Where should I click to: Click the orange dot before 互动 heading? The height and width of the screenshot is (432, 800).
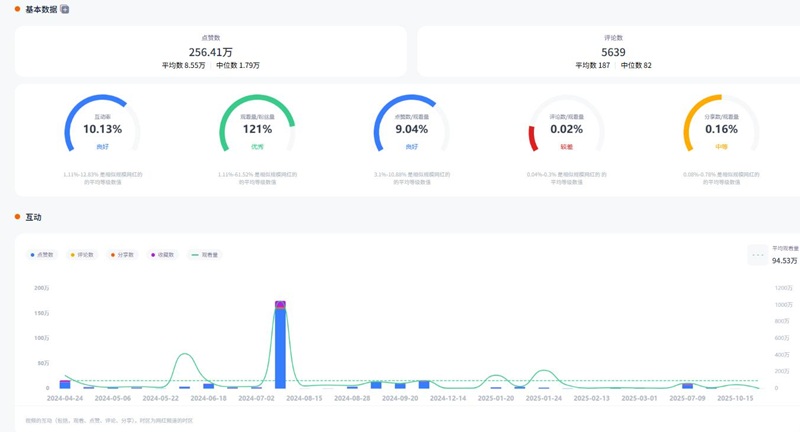tap(17, 217)
